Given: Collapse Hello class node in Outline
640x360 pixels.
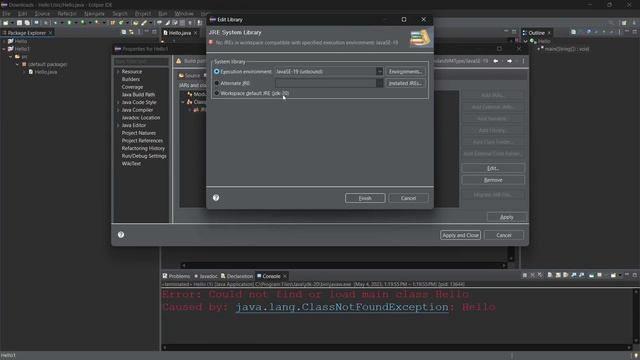Looking at the screenshot, I should tap(525, 41).
